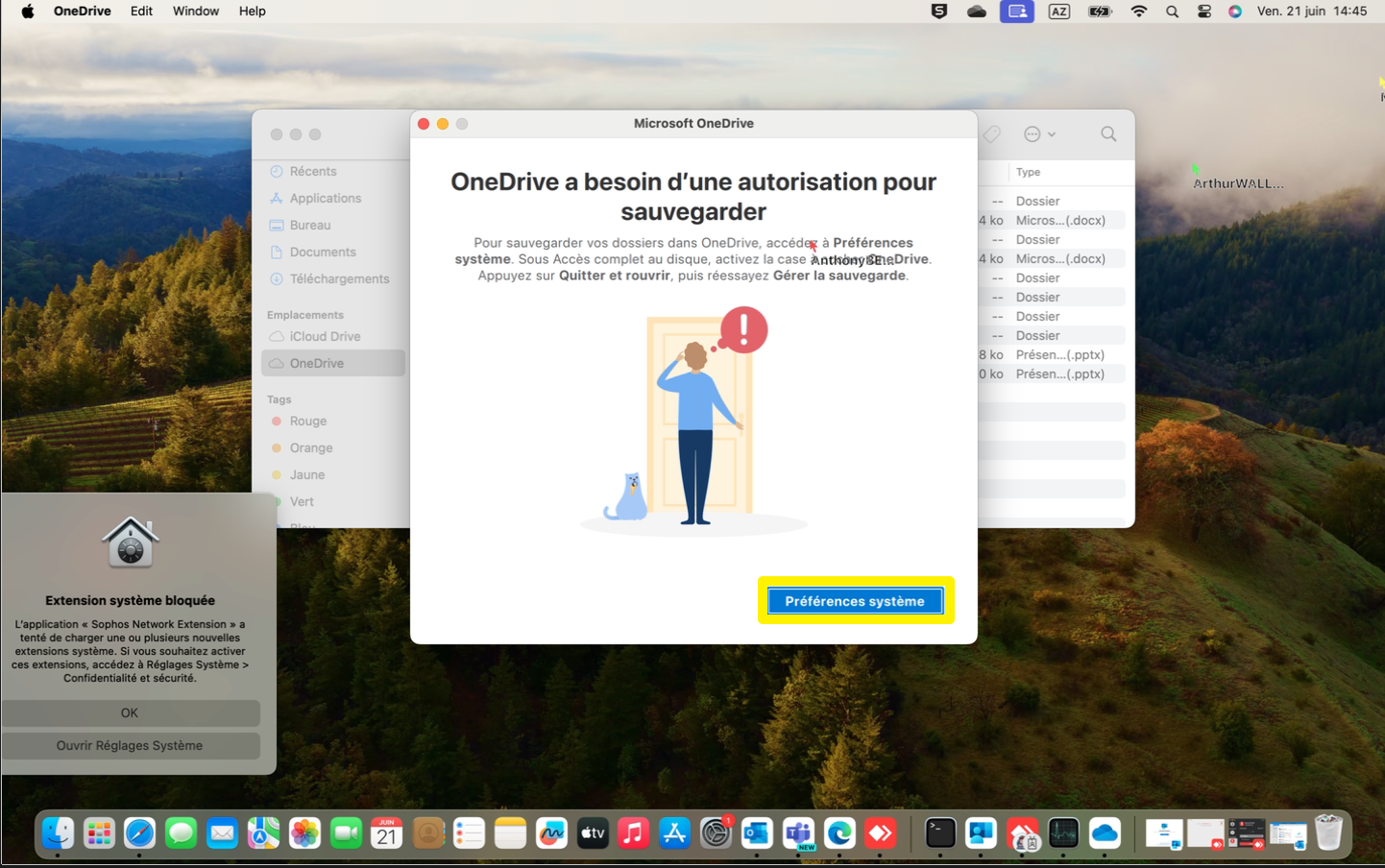The image size is (1385, 868).
Task: Open the Finder action menu with the ellipsis
Action: [1039, 134]
